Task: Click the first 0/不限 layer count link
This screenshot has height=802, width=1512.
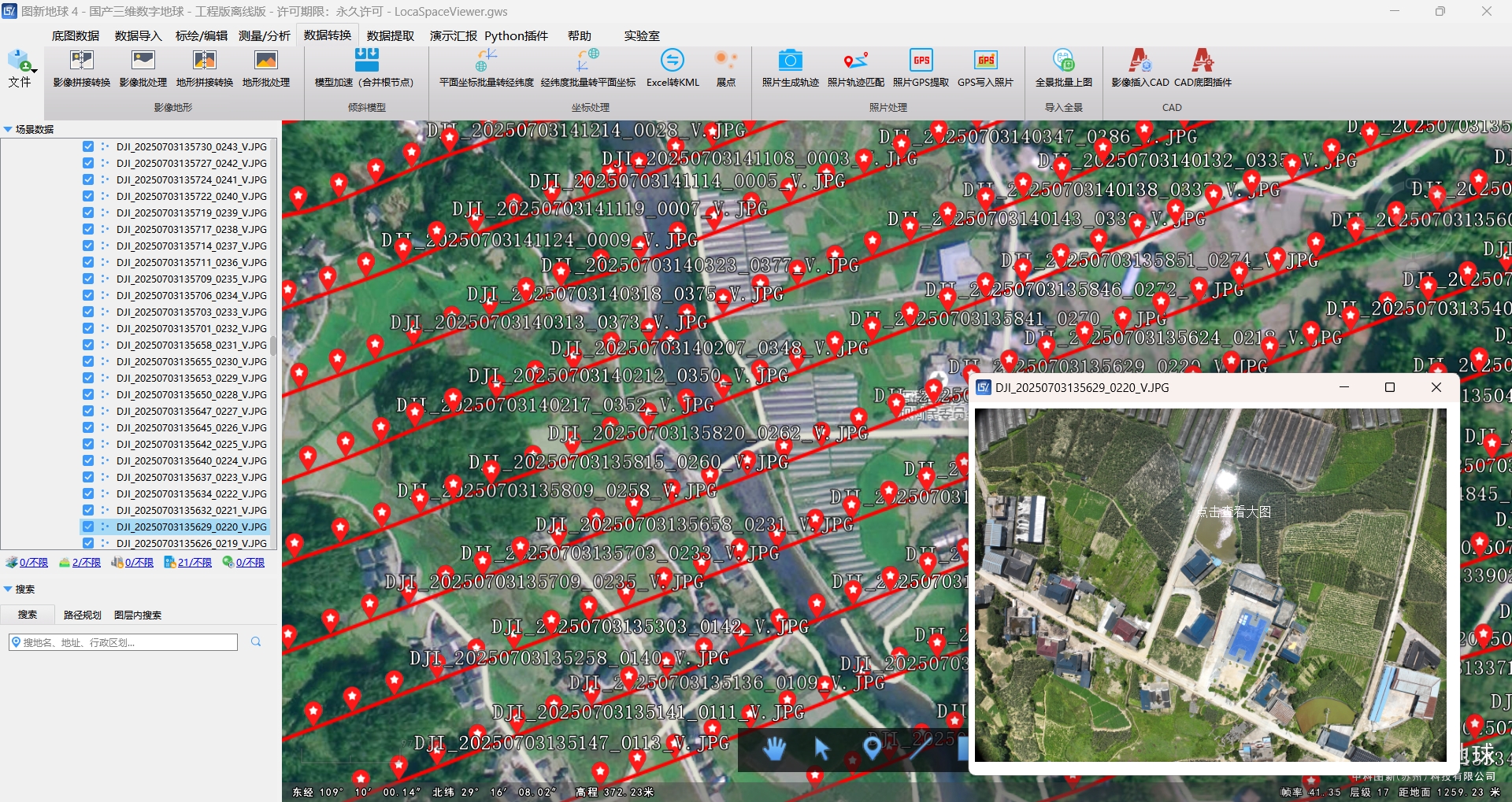Action: pos(34,563)
